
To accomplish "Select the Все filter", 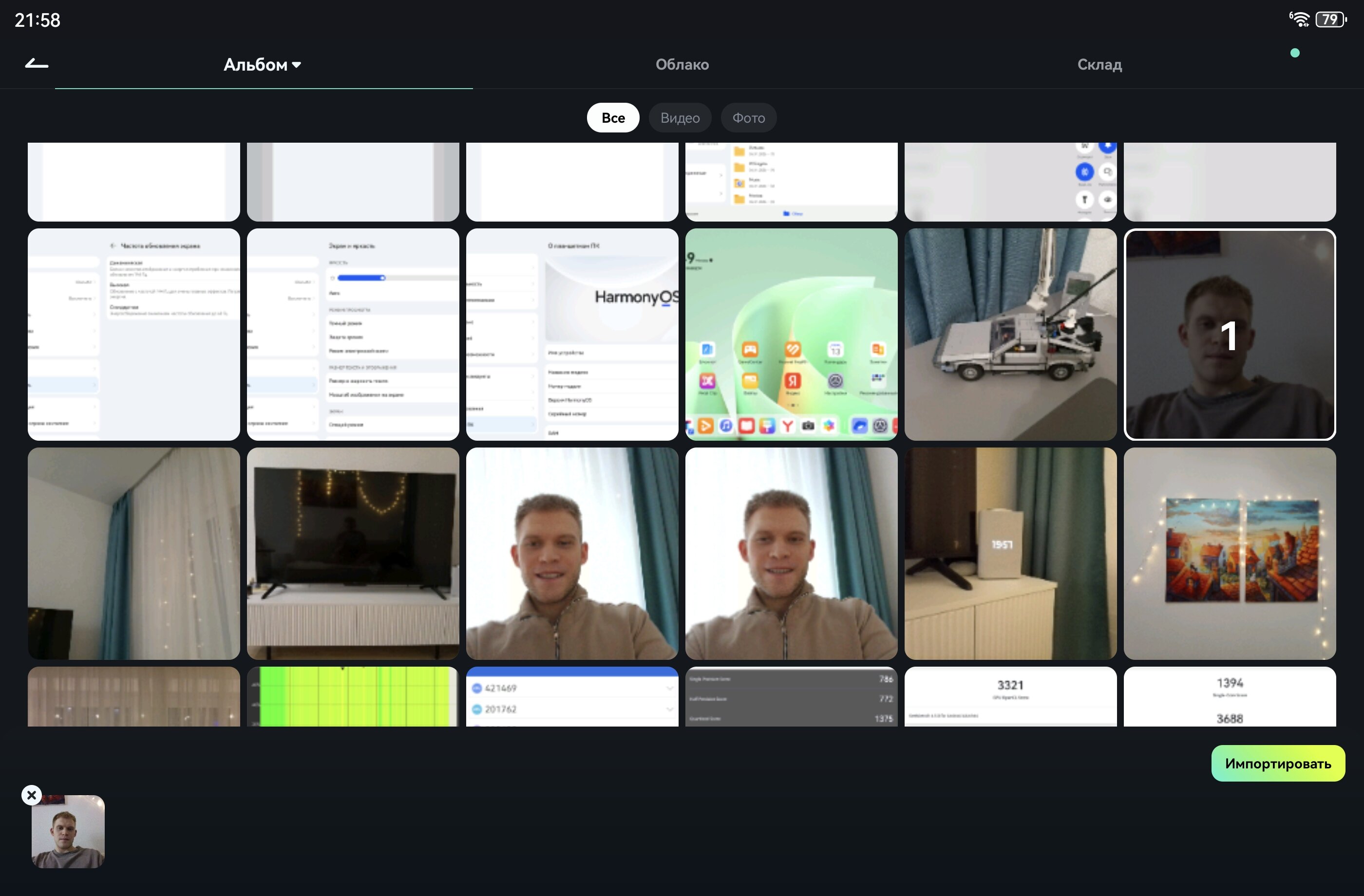I will pyautogui.click(x=613, y=118).
